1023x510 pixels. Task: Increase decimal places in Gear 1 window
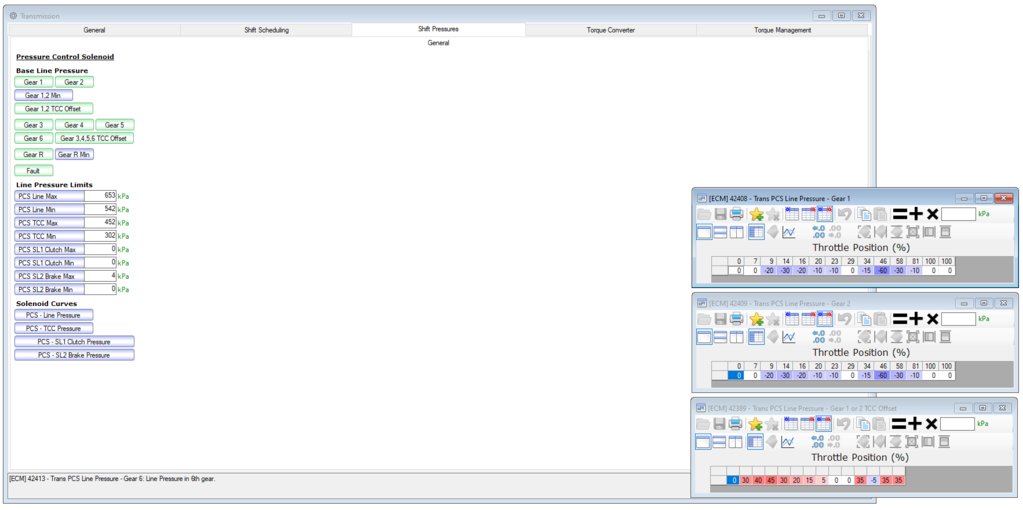819,232
